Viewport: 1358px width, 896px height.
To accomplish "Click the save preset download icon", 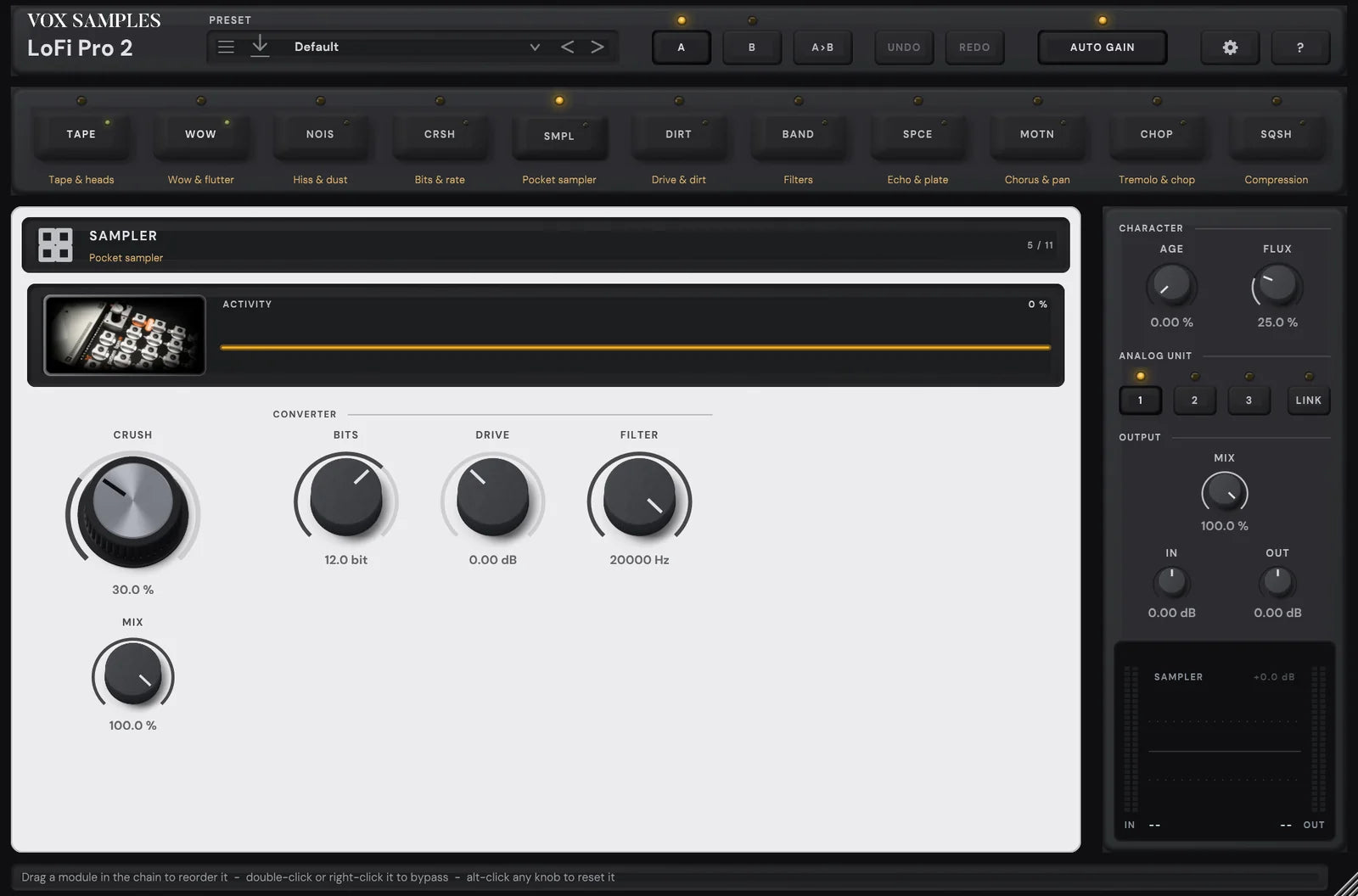I will [x=260, y=47].
